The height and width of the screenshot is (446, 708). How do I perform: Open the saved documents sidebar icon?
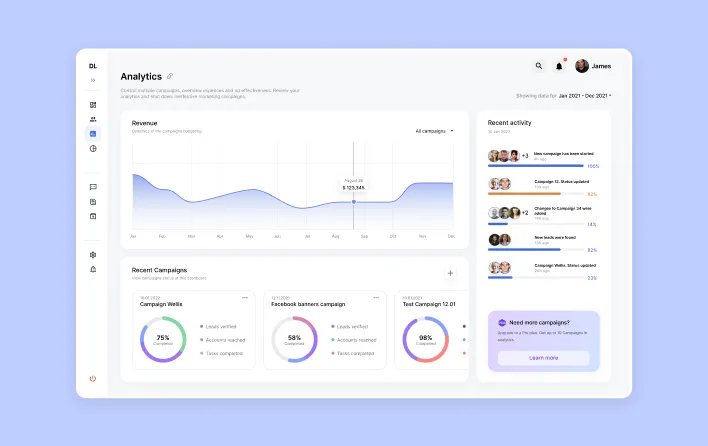(x=93, y=202)
